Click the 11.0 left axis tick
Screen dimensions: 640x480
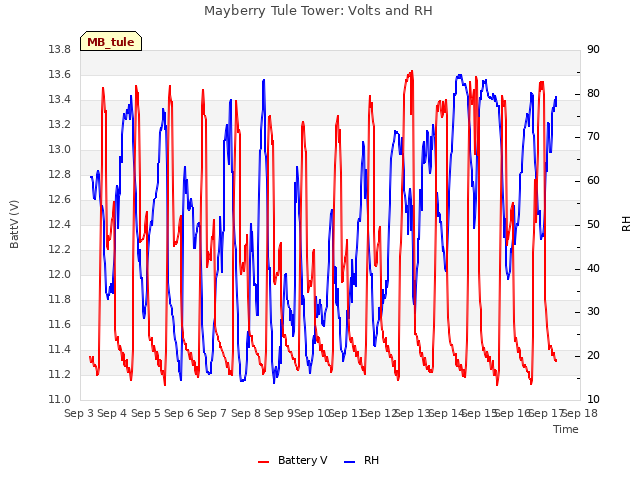pos(60,400)
